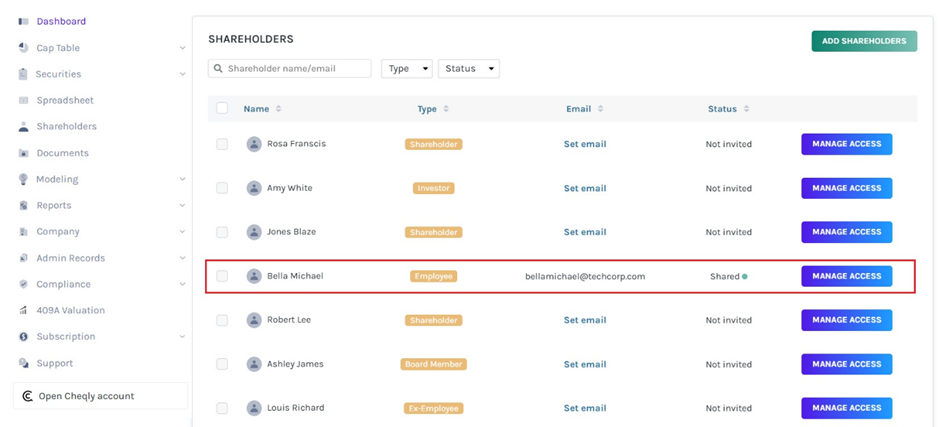Viewport: 939px width, 427px height.
Task: Manage access for Rosa Franscis
Action: tap(847, 144)
